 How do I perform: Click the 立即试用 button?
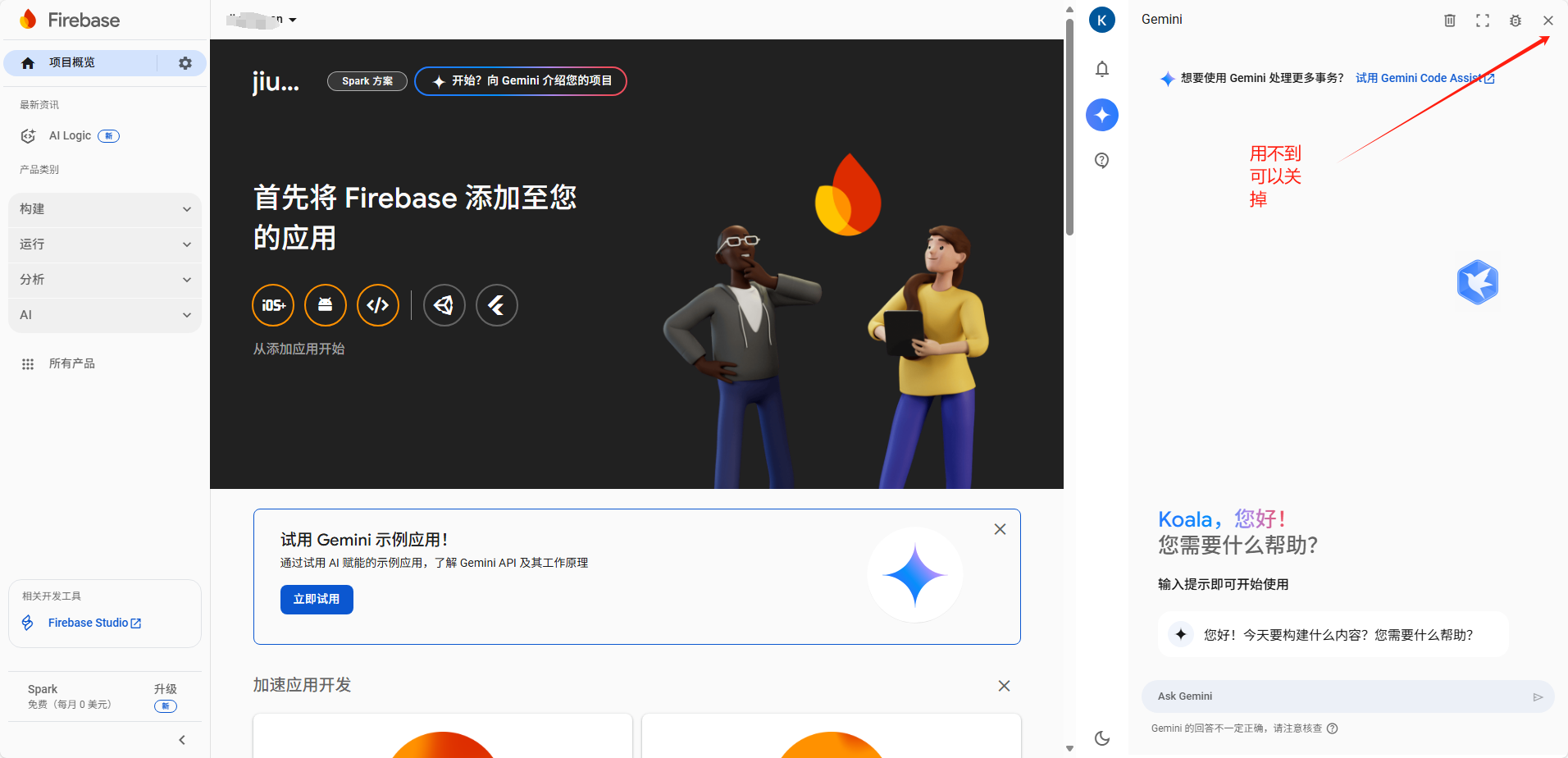point(317,600)
